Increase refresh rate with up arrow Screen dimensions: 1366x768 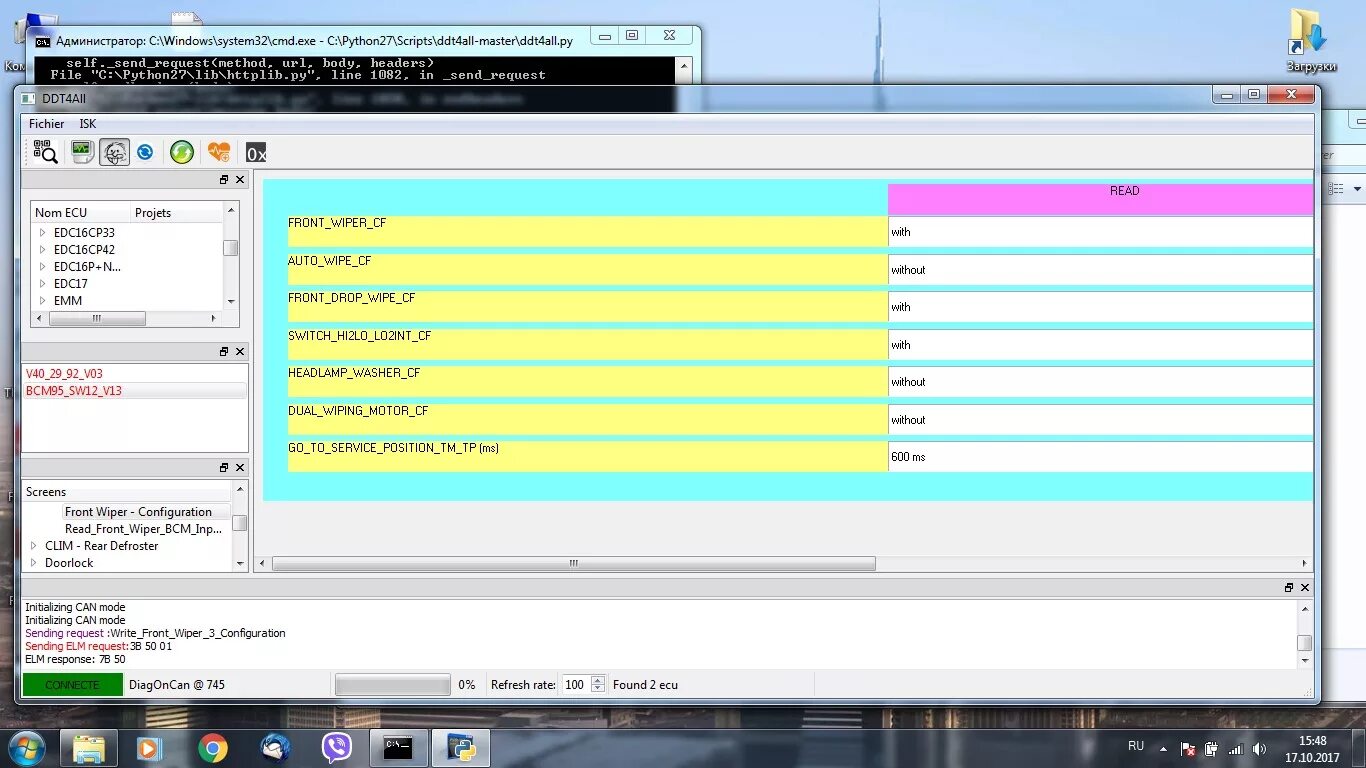pos(598,680)
